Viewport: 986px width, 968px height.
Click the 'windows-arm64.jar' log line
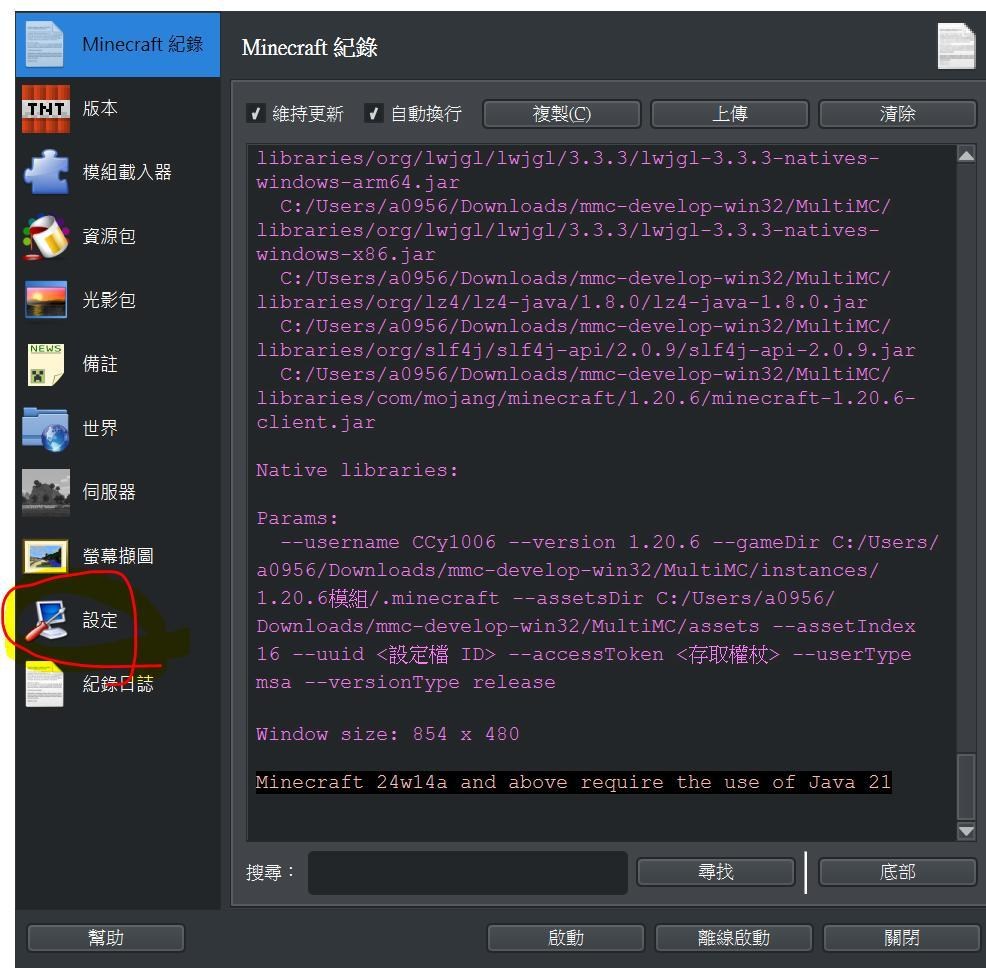coord(358,182)
